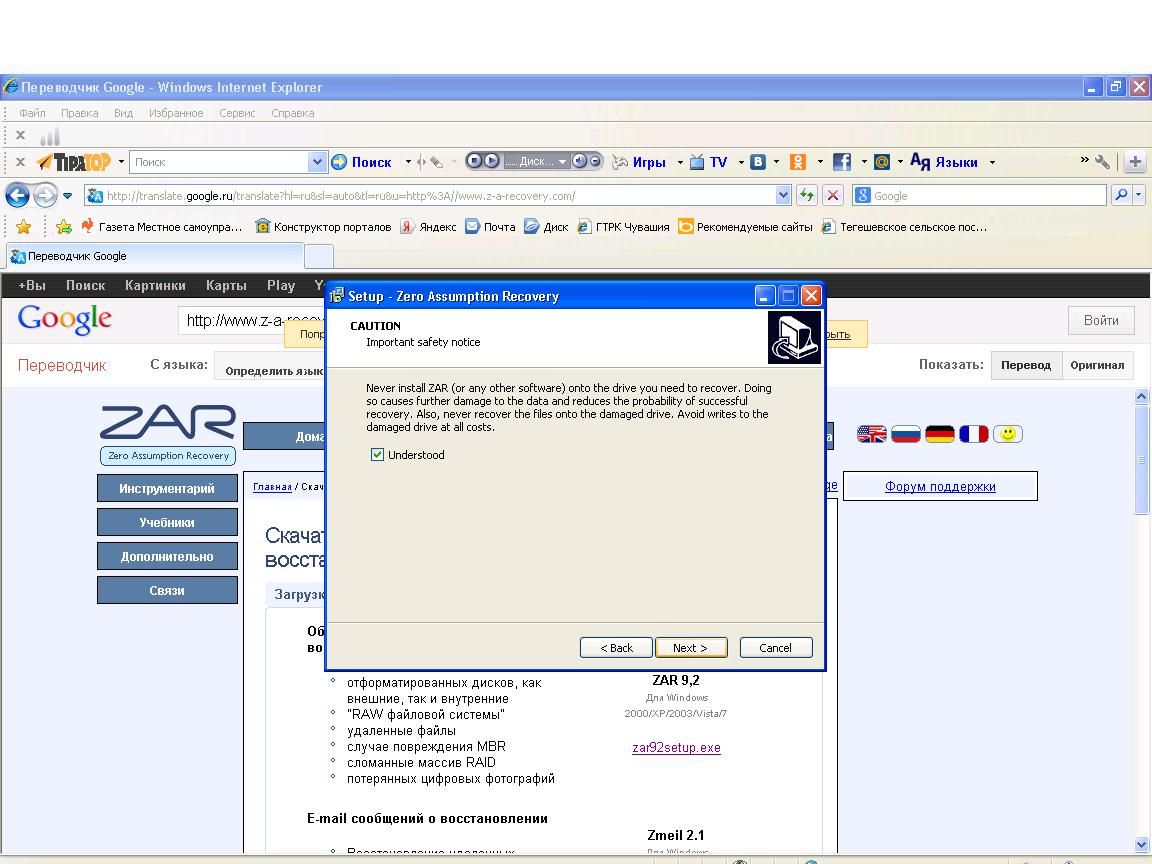
Task: Click the TipaTop toolbar logo
Action: pos(73,162)
